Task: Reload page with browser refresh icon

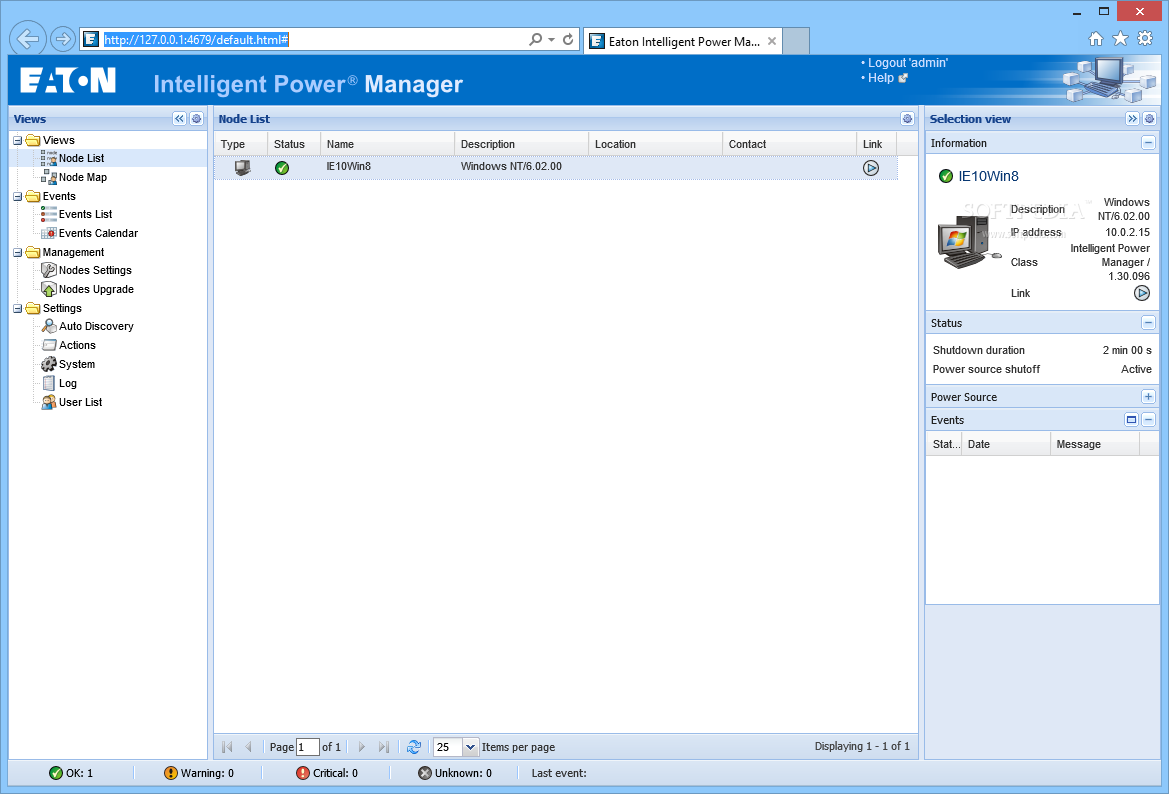Action: click(568, 40)
